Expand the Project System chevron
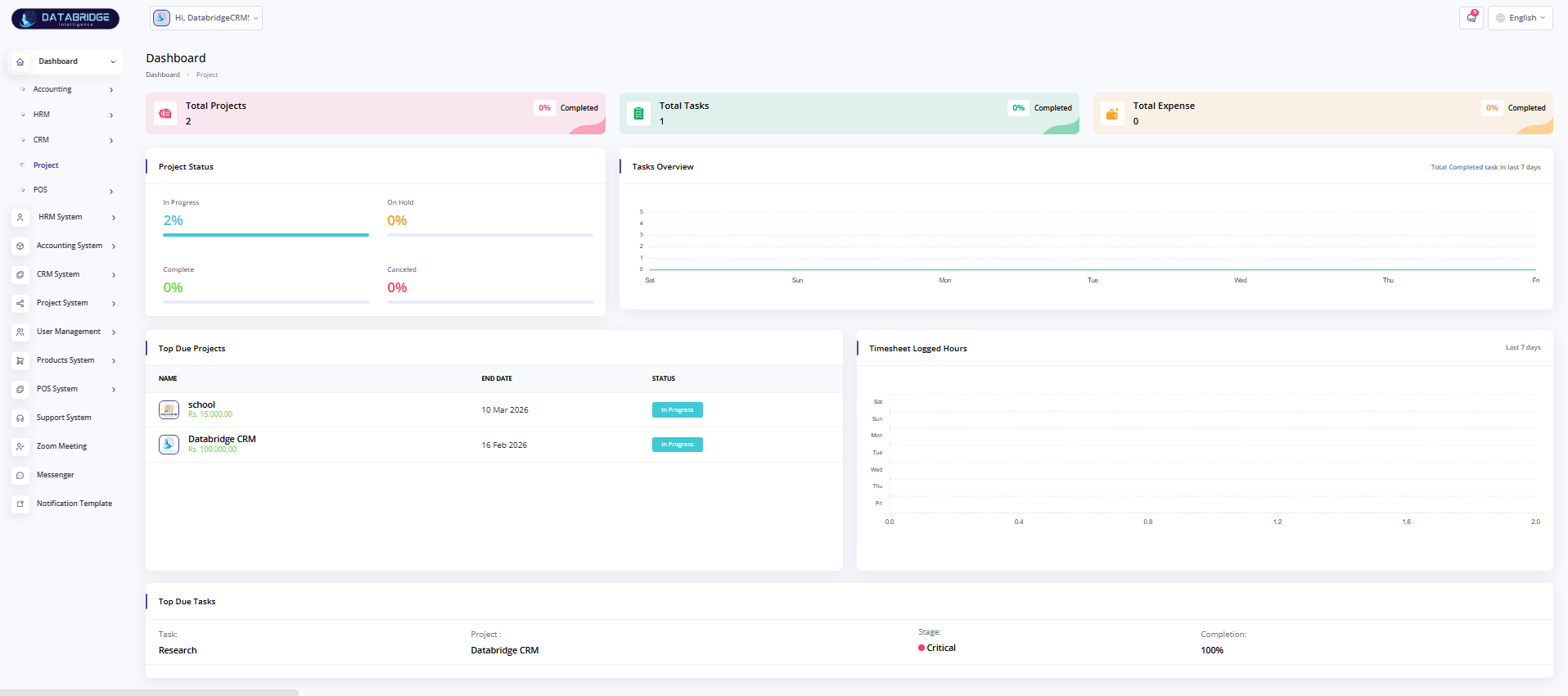The width and height of the screenshot is (1568, 696). tap(114, 304)
